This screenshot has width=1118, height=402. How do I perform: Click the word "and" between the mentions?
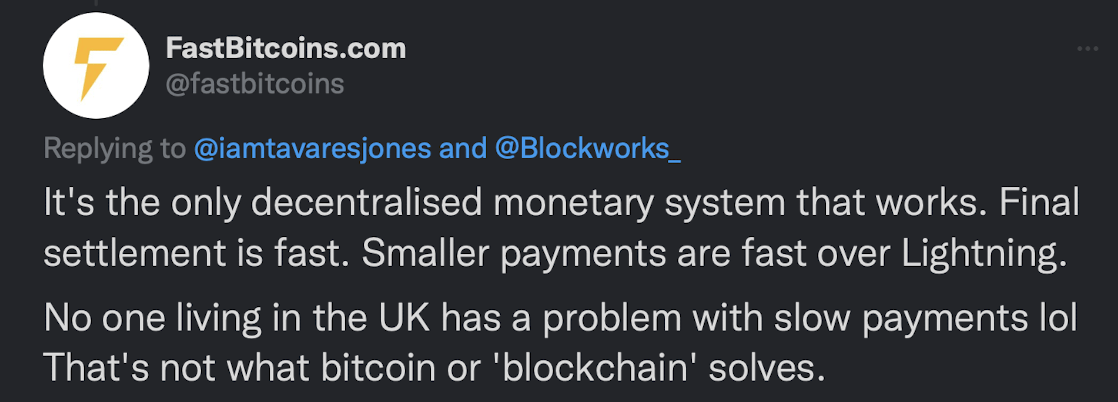[x=463, y=149]
